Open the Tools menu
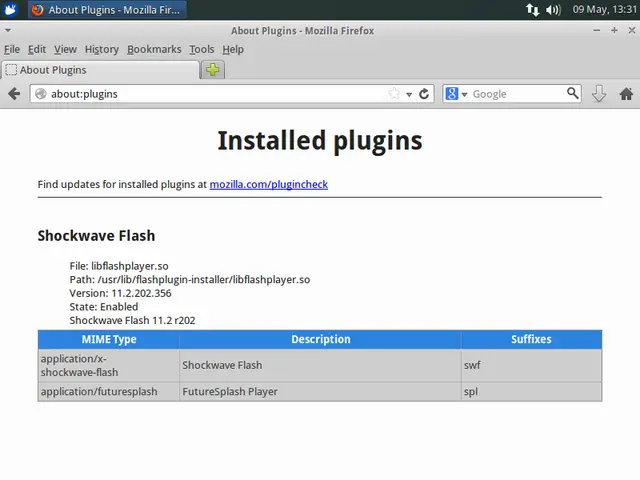This screenshot has width=640, height=480. [202, 49]
